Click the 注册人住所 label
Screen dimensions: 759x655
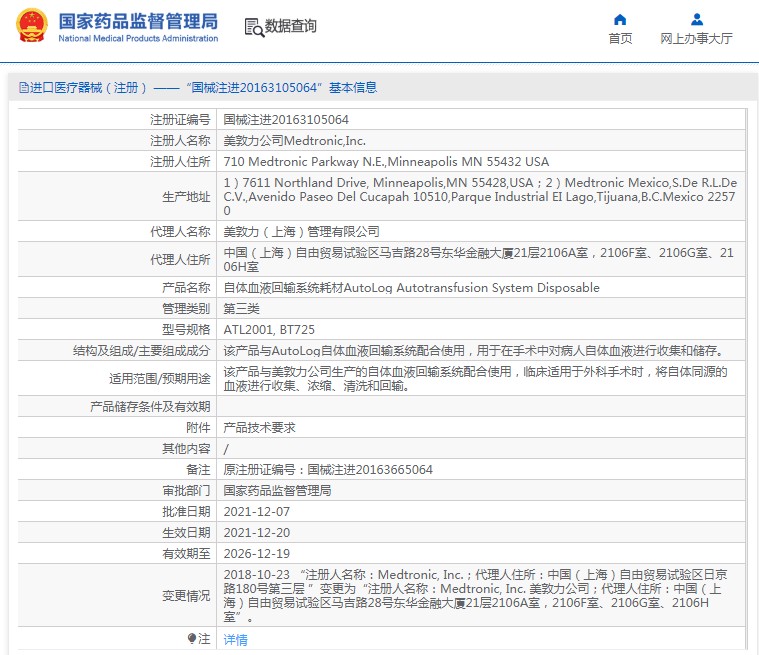pyautogui.click(x=180, y=162)
